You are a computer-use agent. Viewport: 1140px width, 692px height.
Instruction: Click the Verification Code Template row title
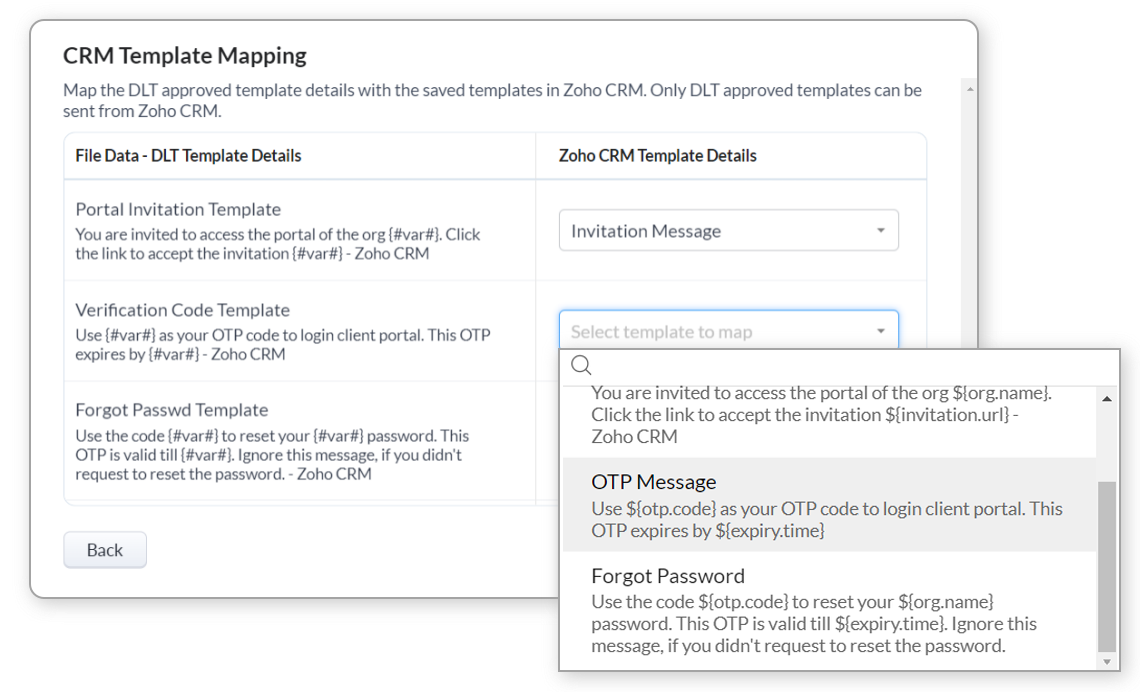[182, 310]
